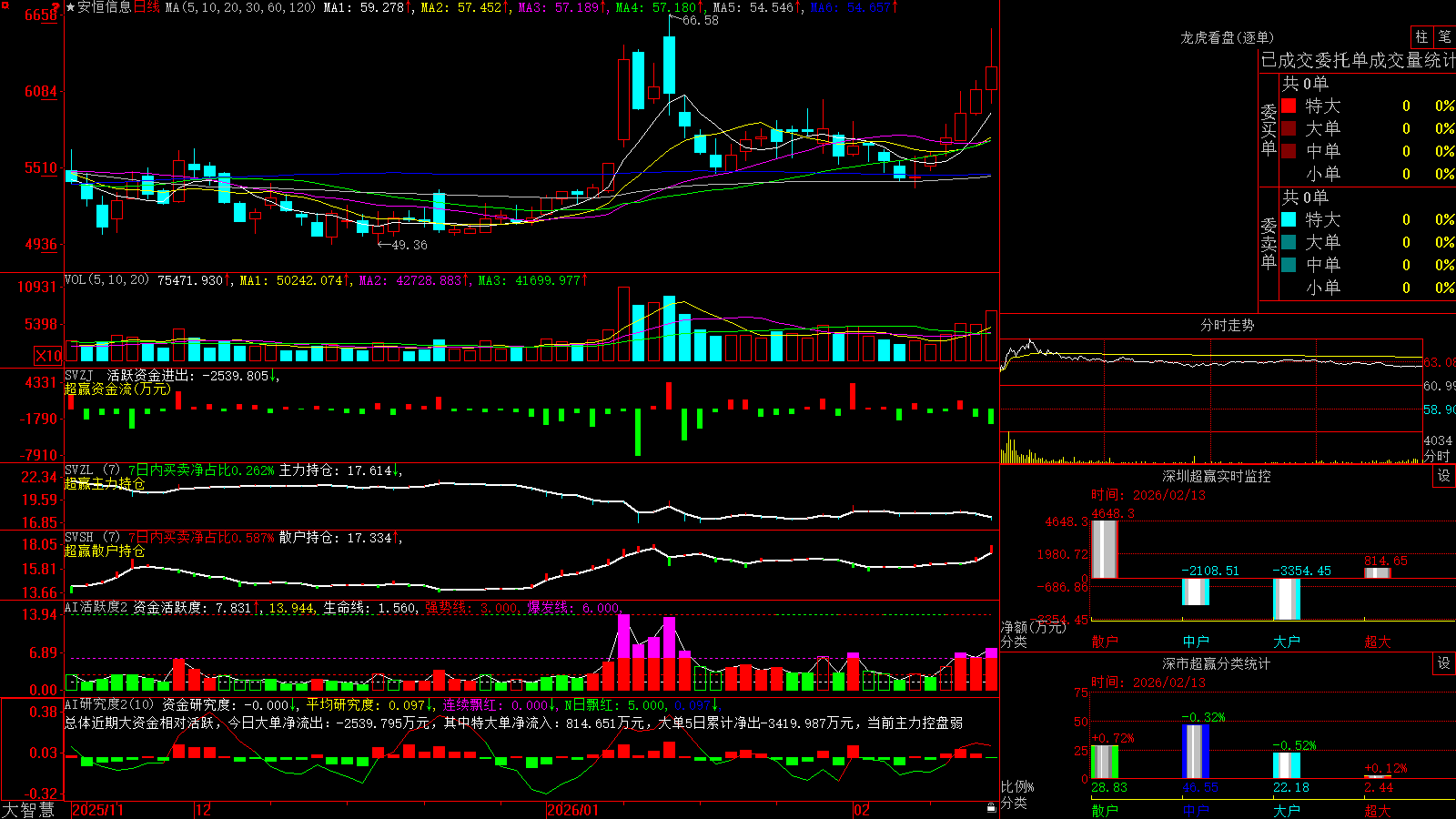The height and width of the screenshot is (819, 1456).
Task: Click the 深市超赢分类统计 panel title
Action: click(1217, 663)
